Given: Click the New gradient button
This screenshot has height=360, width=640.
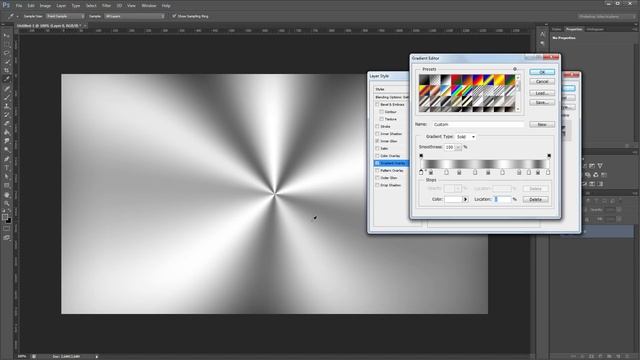Looking at the screenshot, I should 542,124.
